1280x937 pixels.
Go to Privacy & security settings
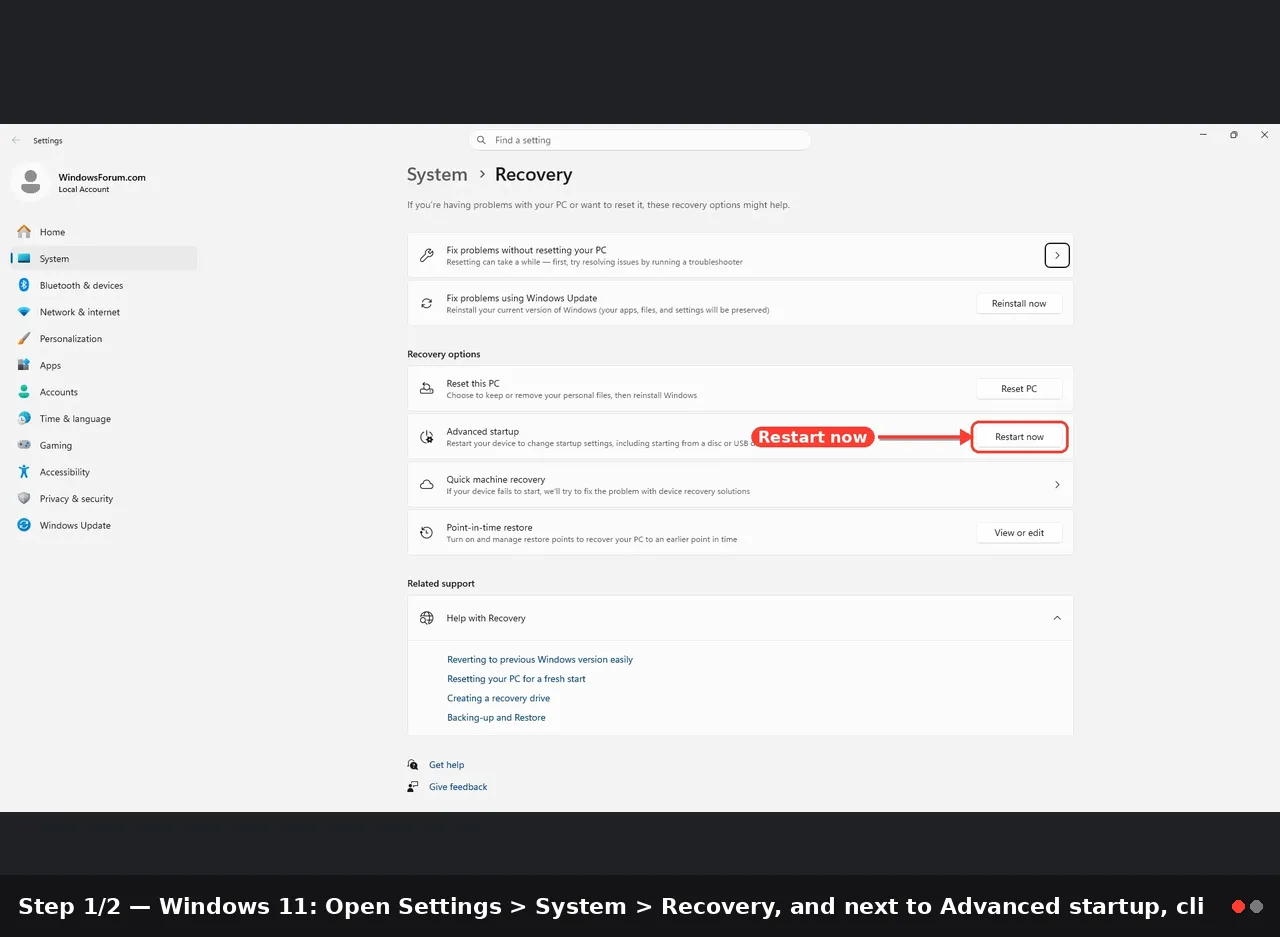(104, 499)
